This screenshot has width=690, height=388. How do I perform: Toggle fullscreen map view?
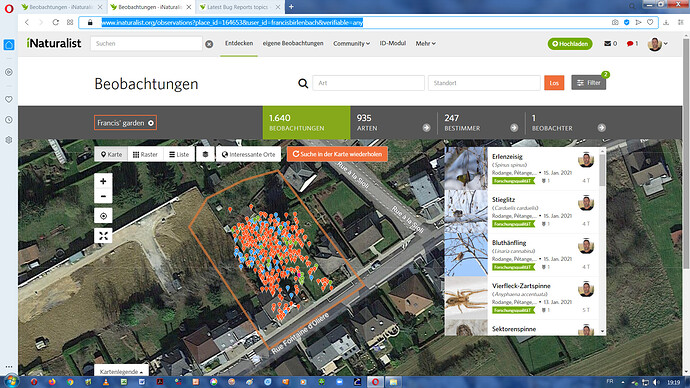tap(103, 236)
